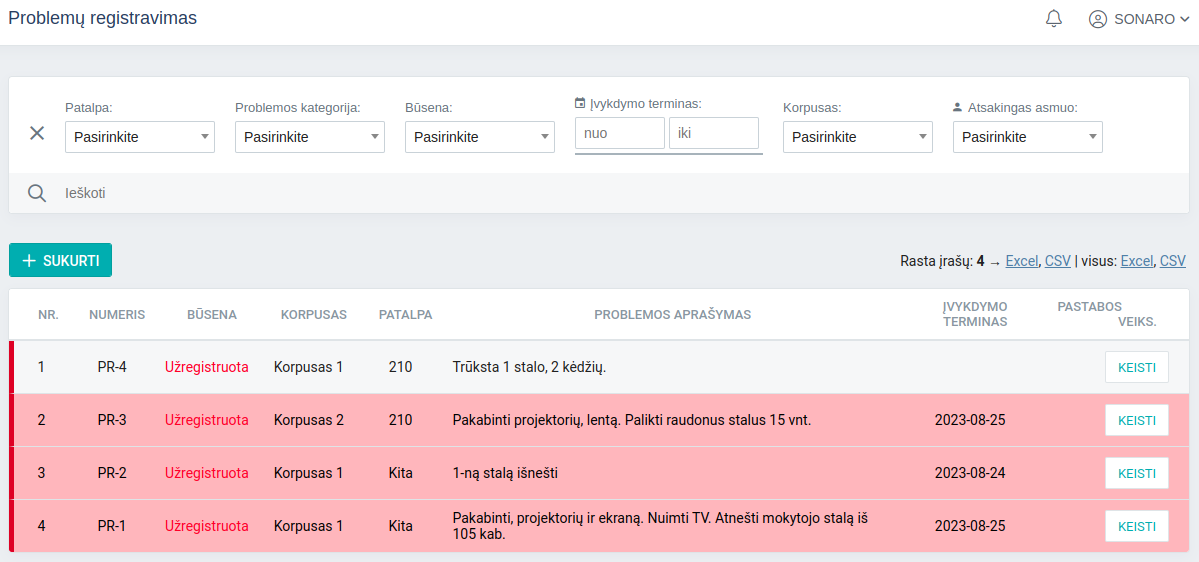Click Keisti for record PR-4
Viewport: 1199px width, 562px height.
coord(1136,367)
